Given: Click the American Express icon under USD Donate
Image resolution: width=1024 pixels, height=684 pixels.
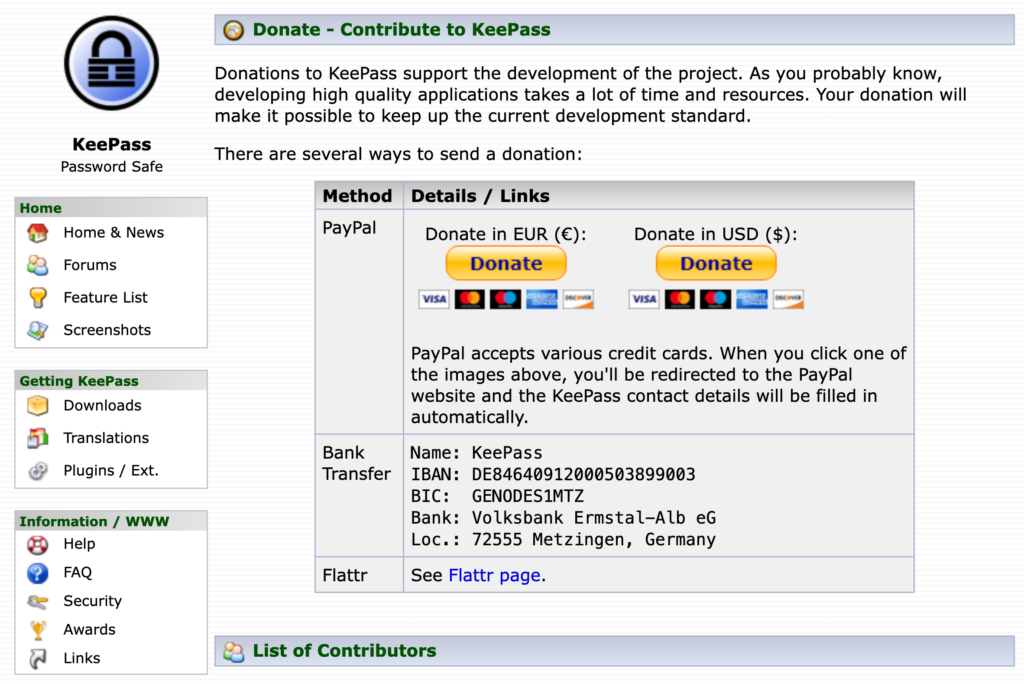Looking at the screenshot, I should (x=752, y=299).
